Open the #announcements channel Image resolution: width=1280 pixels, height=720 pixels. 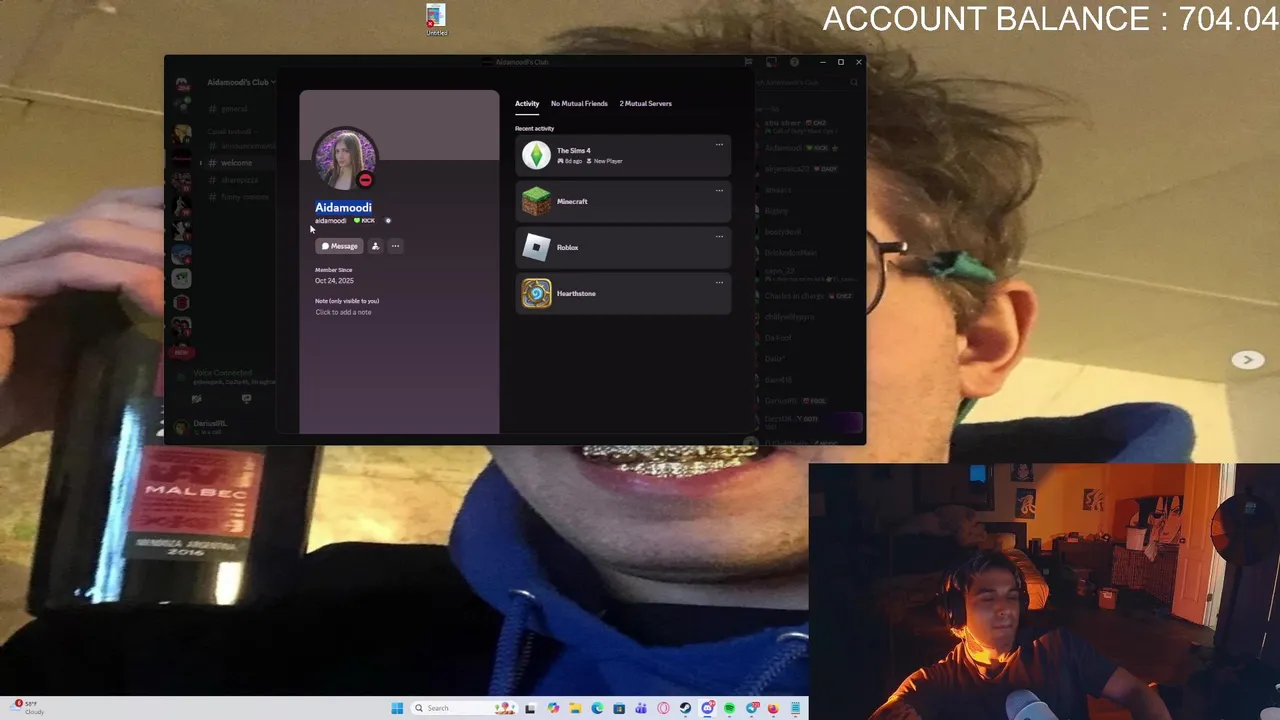point(240,146)
